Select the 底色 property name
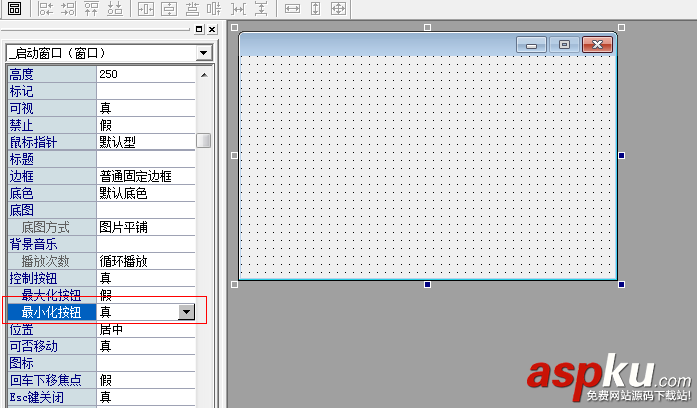The width and height of the screenshot is (697, 408). tap(52, 193)
